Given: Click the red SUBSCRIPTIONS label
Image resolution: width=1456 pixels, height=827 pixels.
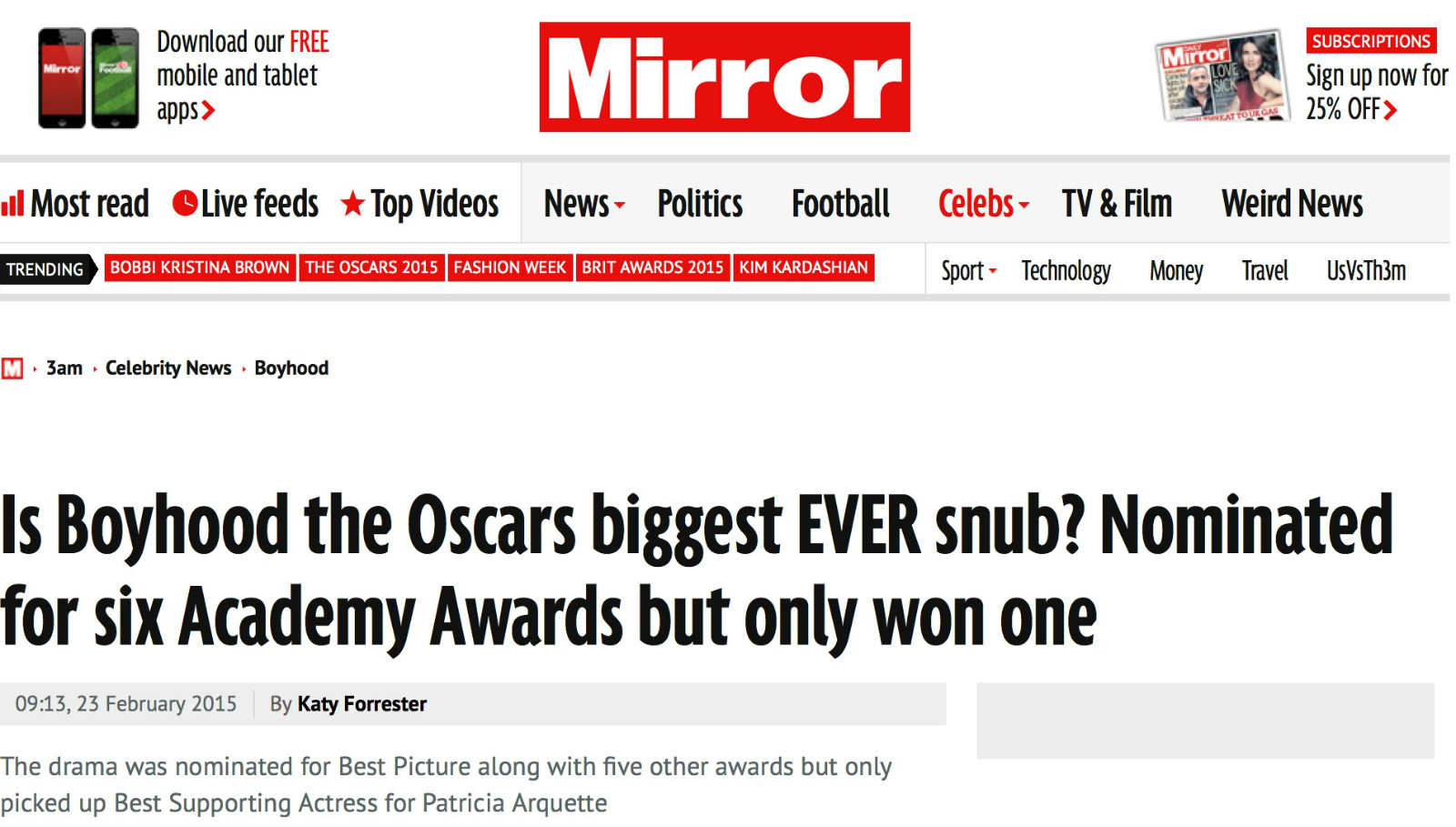Looking at the screenshot, I should coord(1370,41).
